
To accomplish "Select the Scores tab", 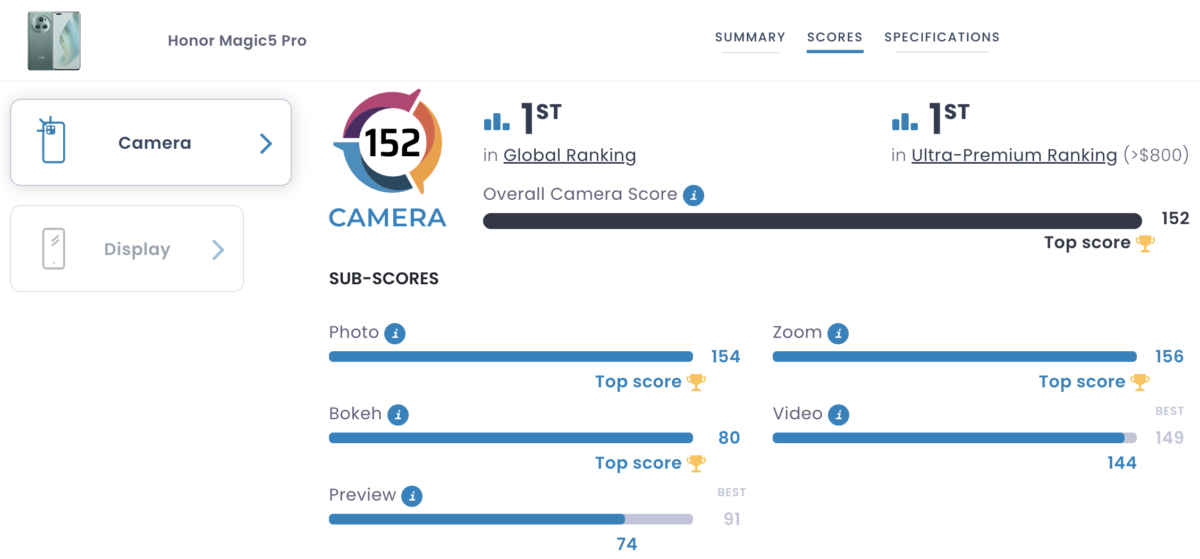I will click(x=835, y=38).
